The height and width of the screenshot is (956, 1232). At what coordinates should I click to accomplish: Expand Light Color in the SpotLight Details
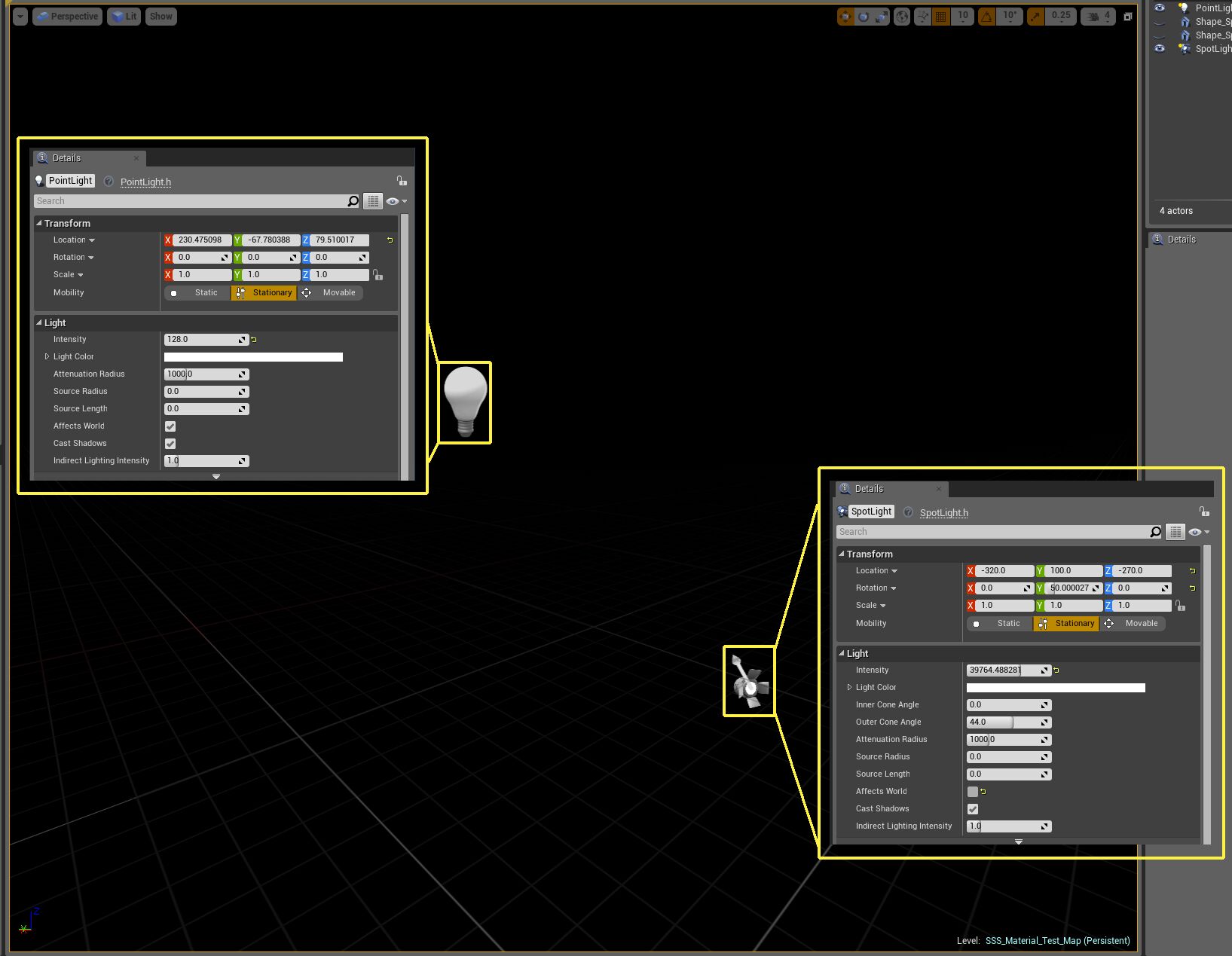tap(850, 687)
